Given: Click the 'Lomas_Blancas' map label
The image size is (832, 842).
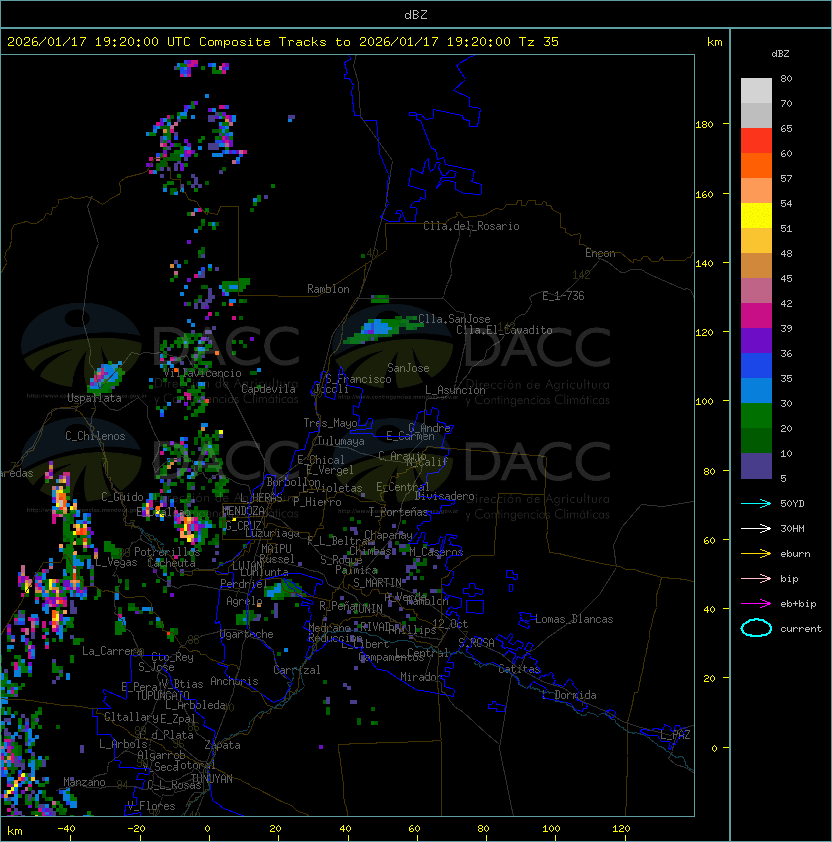Looking at the screenshot, I should point(574,619).
